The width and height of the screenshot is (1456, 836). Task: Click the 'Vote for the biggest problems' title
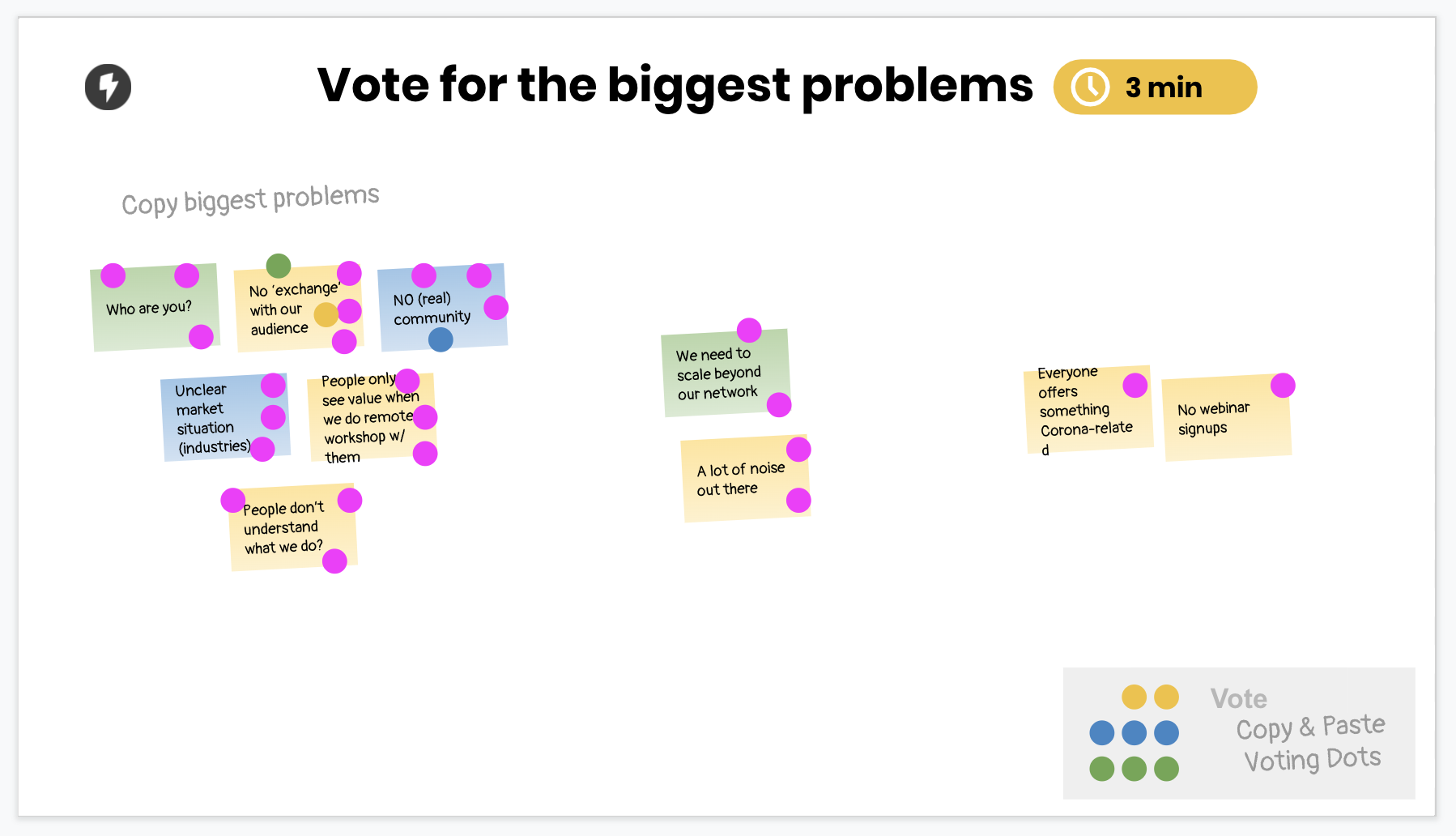pos(675,85)
